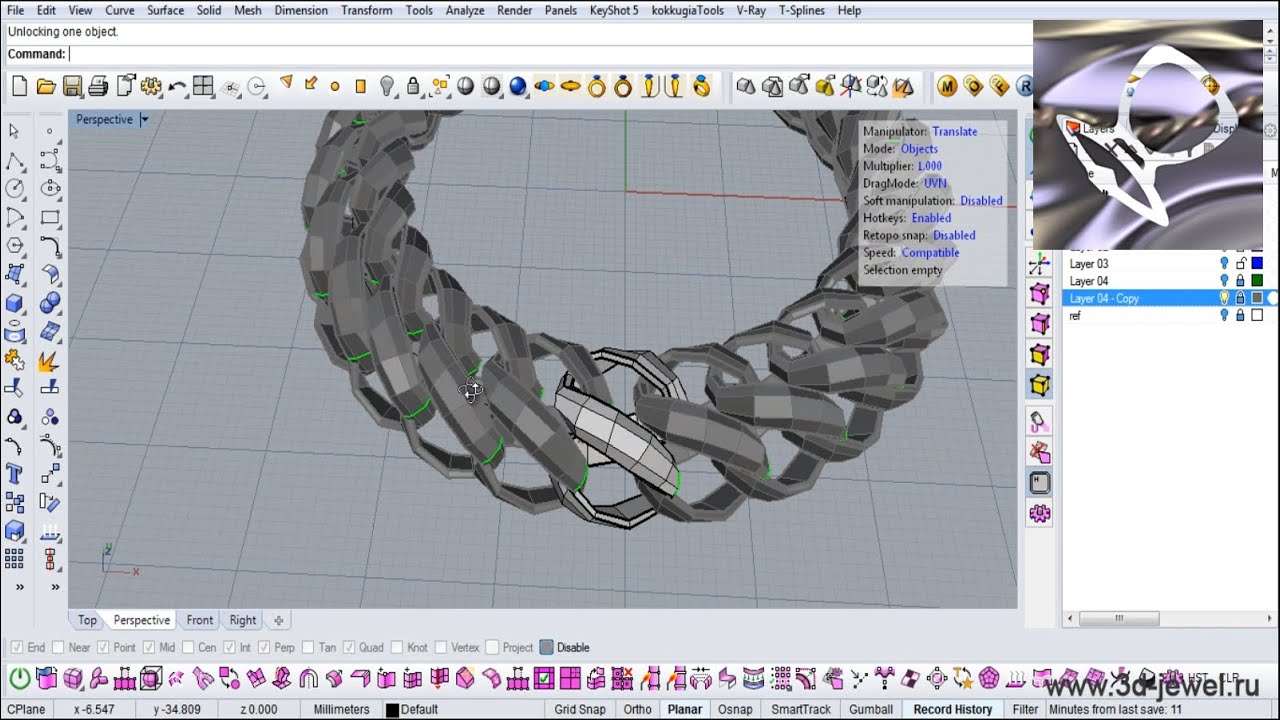Click the Gumball status bar button
The image size is (1280, 720).
pyautogui.click(x=871, y=709)
